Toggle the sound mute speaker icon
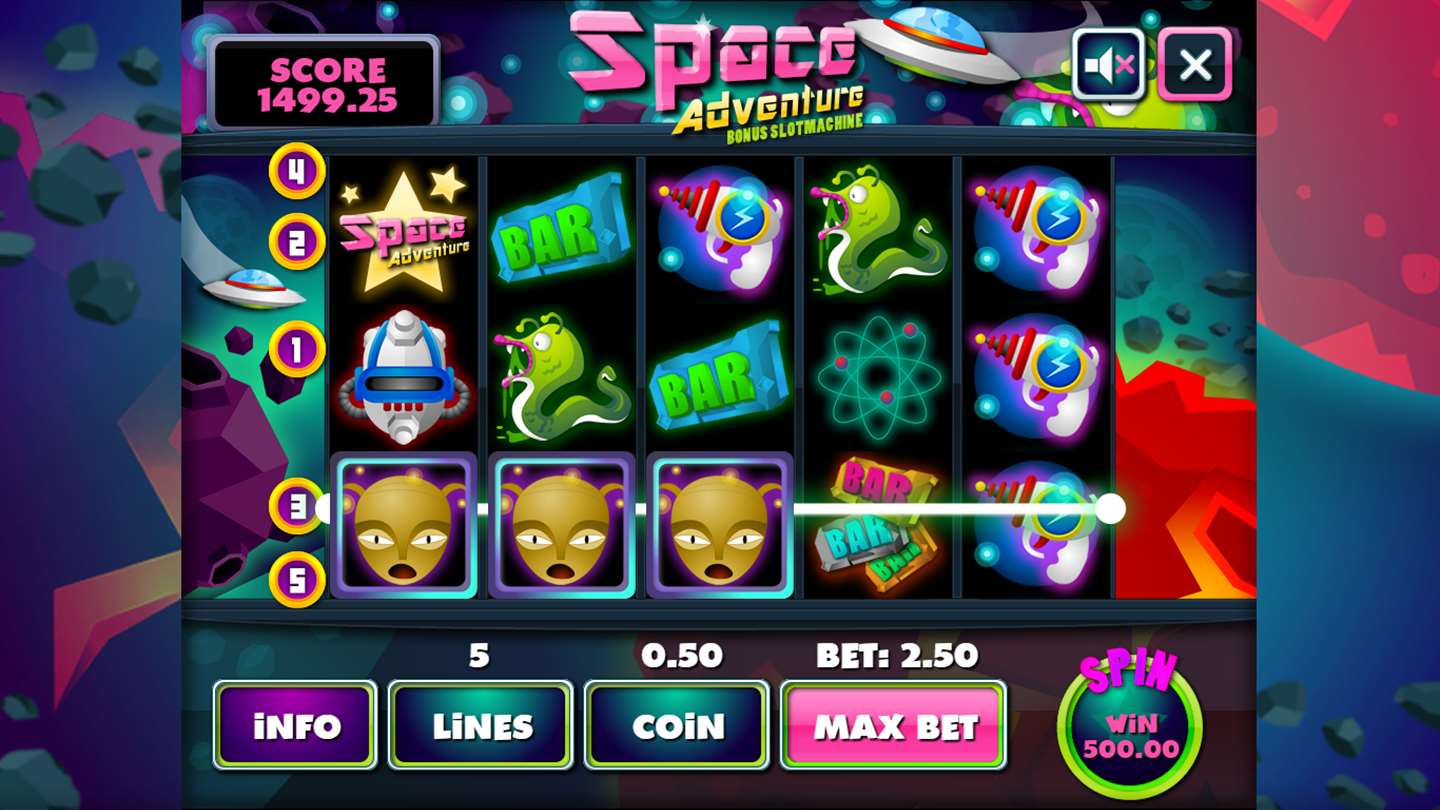This screenshot has width=1440, height=810. (1109, 64)
